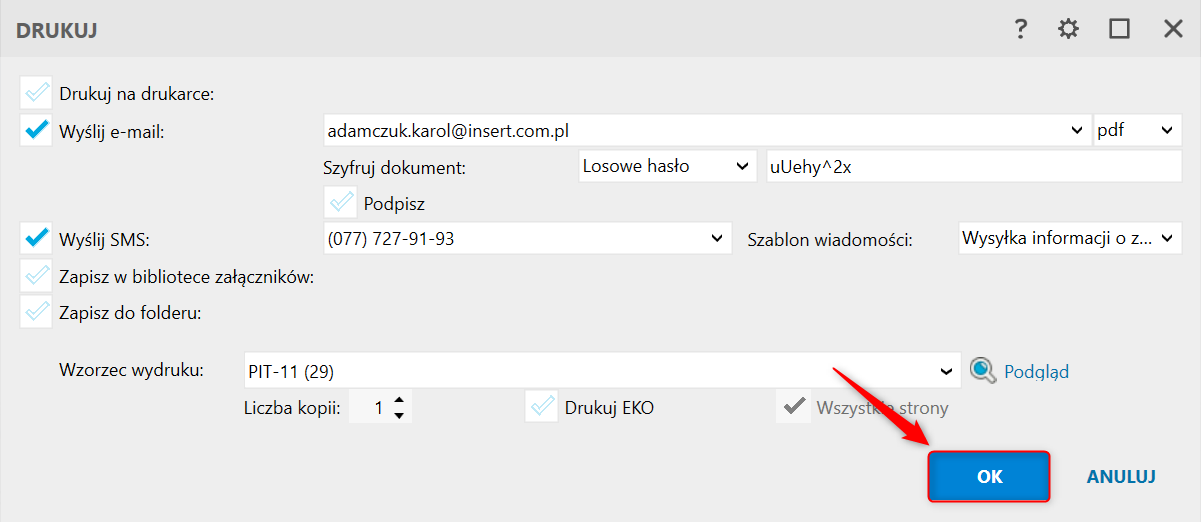This screenshot has height=522, width=1201.
Task: Expand the SMS phone number dropdown
Action: tap(716, 238)
